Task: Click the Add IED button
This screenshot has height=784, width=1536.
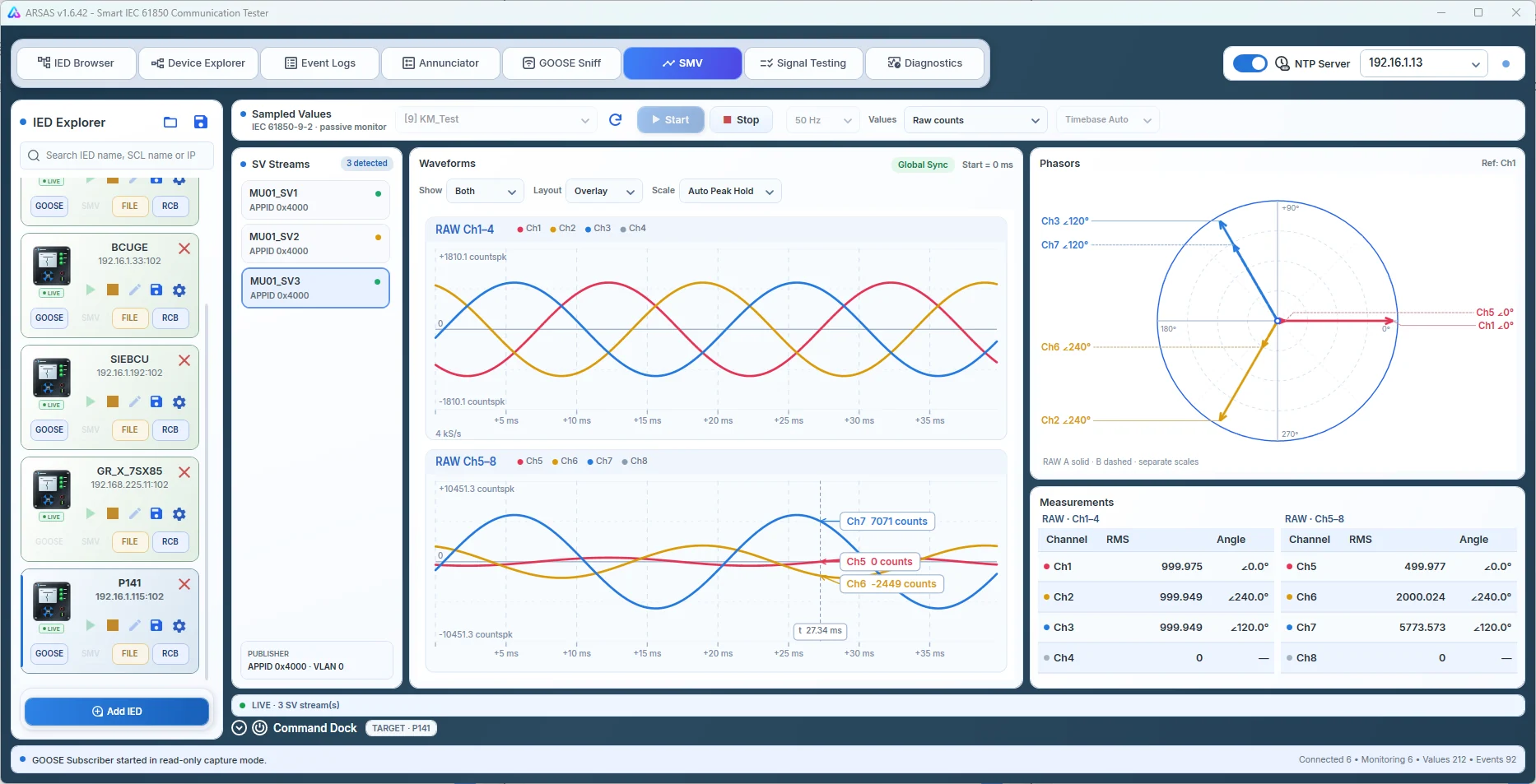Action: [117, 712]
